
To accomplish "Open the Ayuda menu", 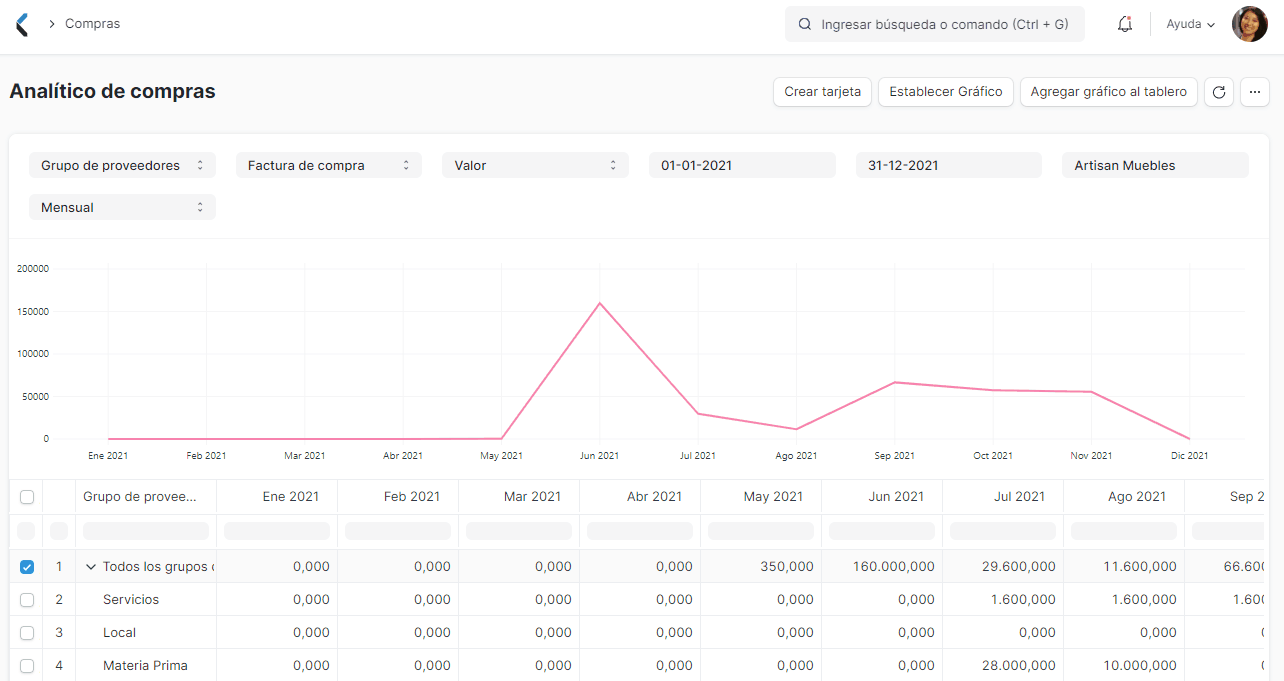I will pos(1189,23).
